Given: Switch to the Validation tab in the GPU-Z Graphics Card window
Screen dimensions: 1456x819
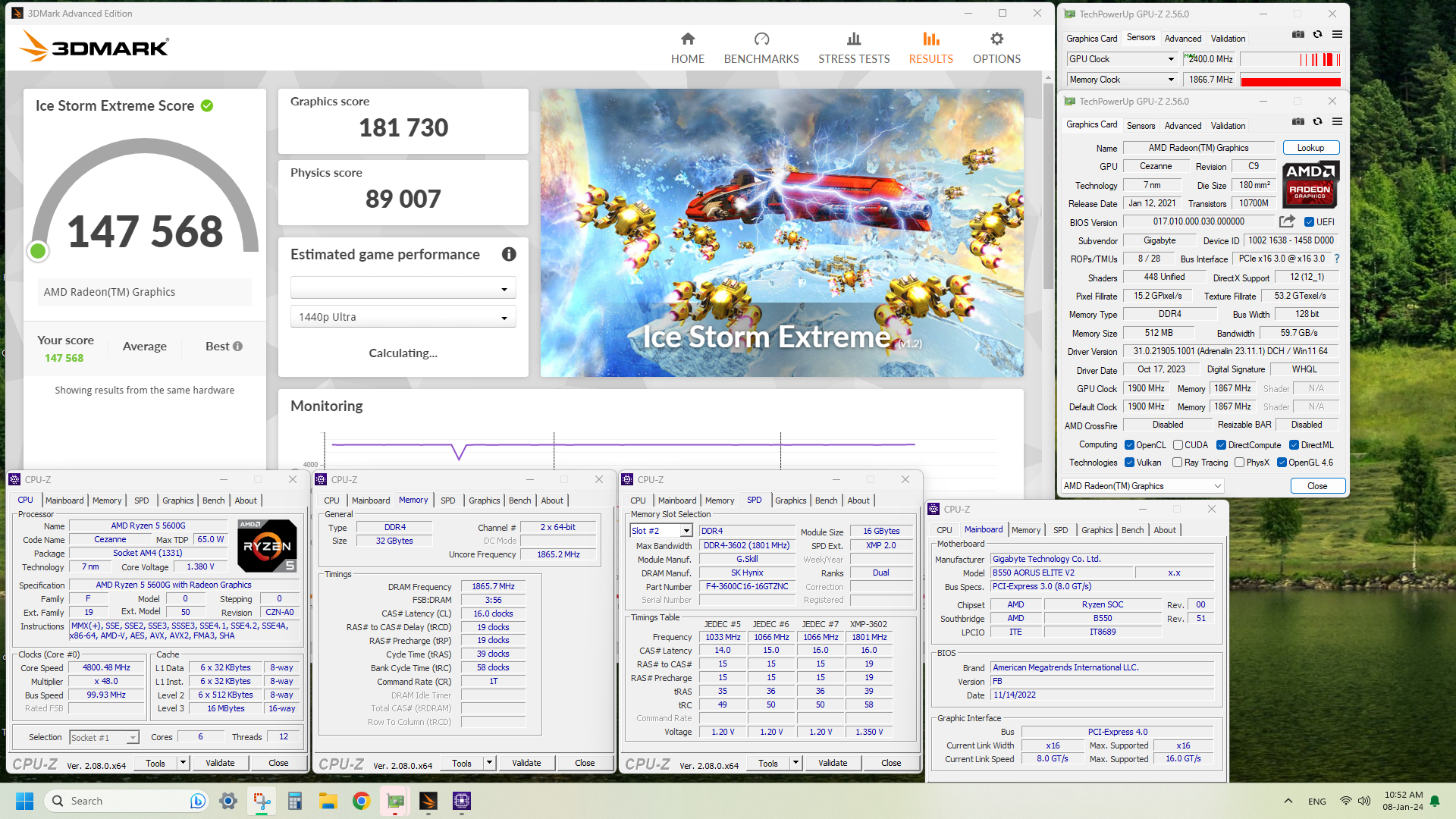Looking at the screenshot, I should [x=1228, y=126].
